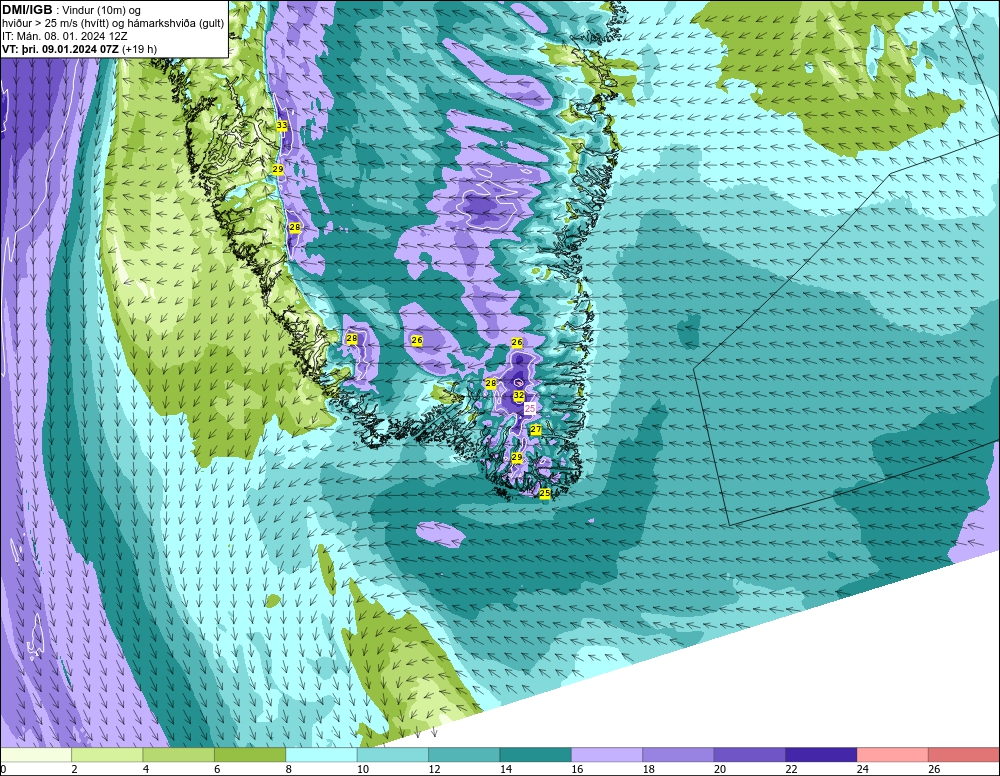Click the legend scale number 24

coord(863,769)
